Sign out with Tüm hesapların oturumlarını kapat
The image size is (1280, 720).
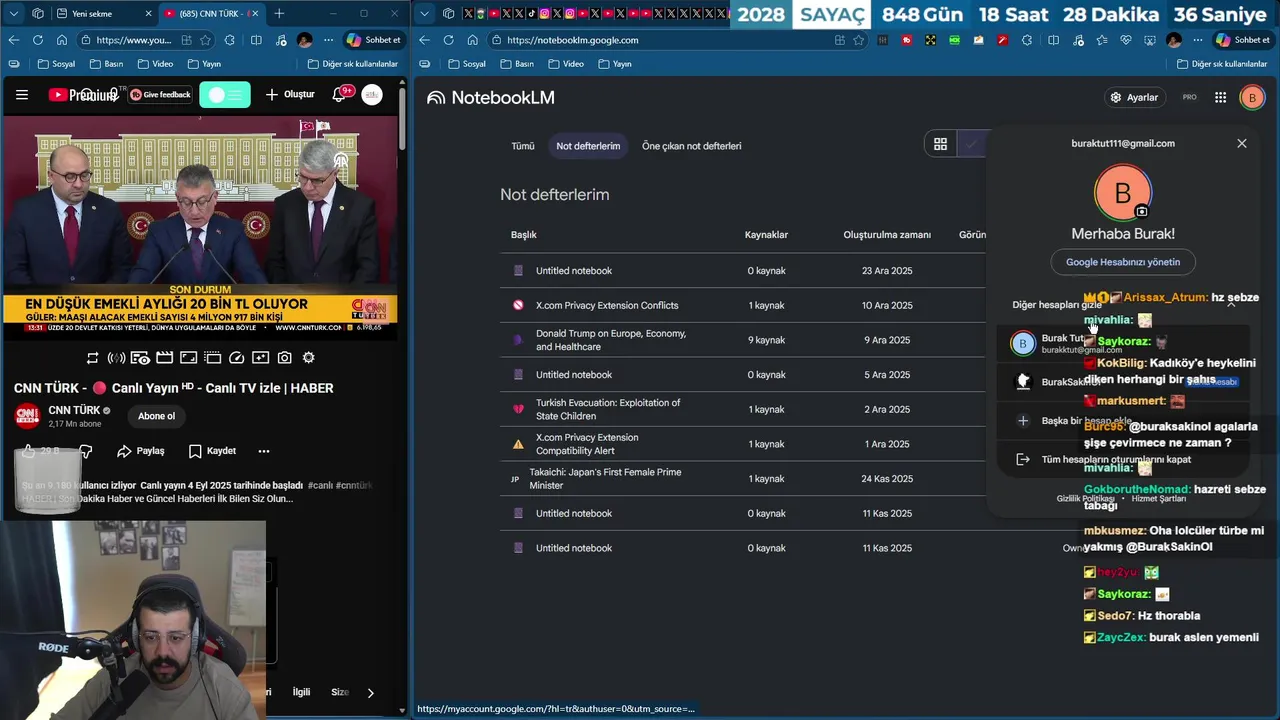pos(1123,460)
